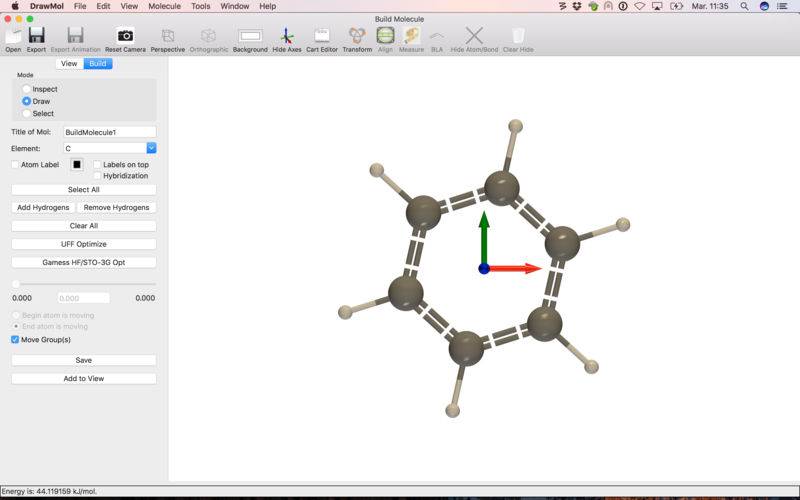
Task: Open the Help menu
Action: point(267,6)
